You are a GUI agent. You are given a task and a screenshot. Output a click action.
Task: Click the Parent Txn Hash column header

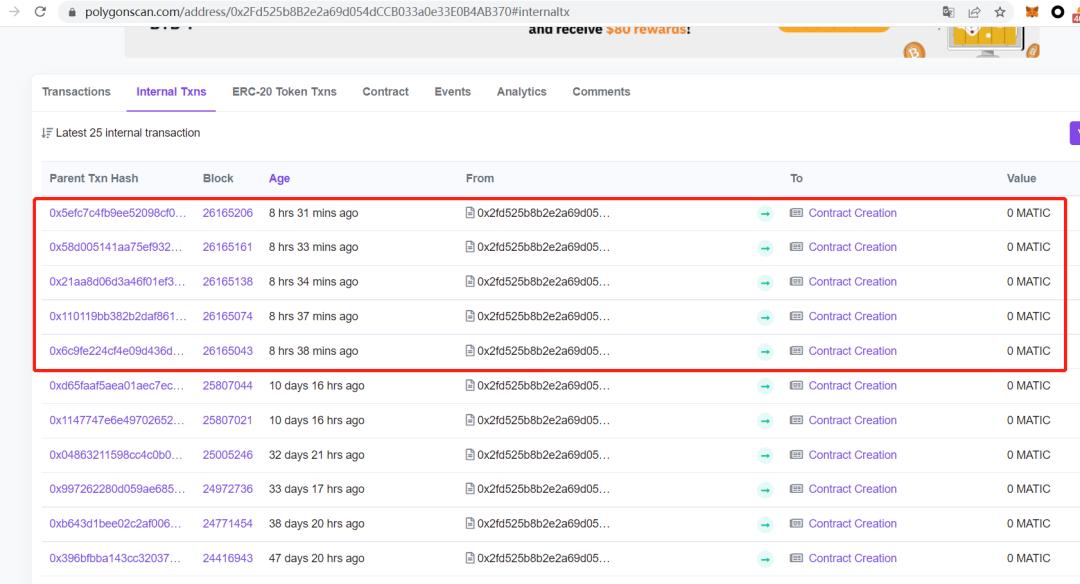pos(94,178)
